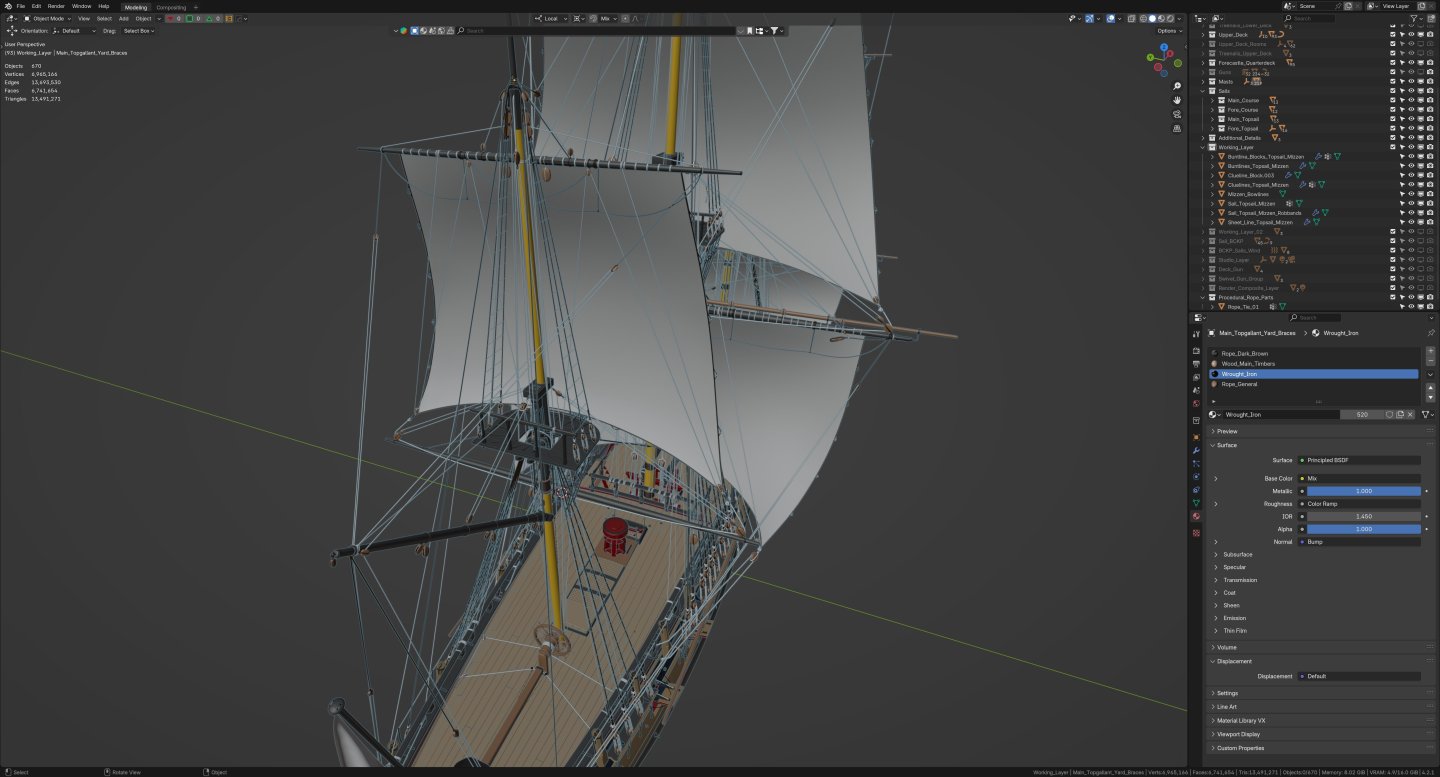This screenshot has height=777, width=1440.
Task: Move material slot down arrow
Action: click(x=1430, y=398)
